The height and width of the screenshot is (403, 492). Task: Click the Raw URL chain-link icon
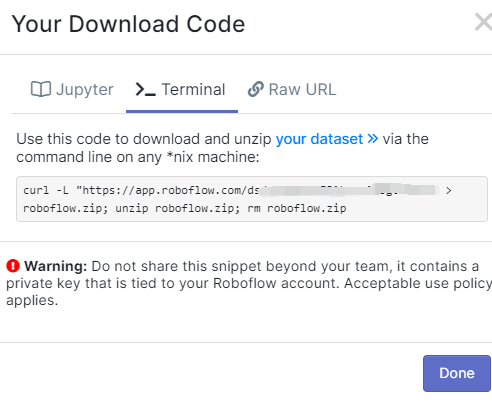pyautogui.click(x=256, y=89)
